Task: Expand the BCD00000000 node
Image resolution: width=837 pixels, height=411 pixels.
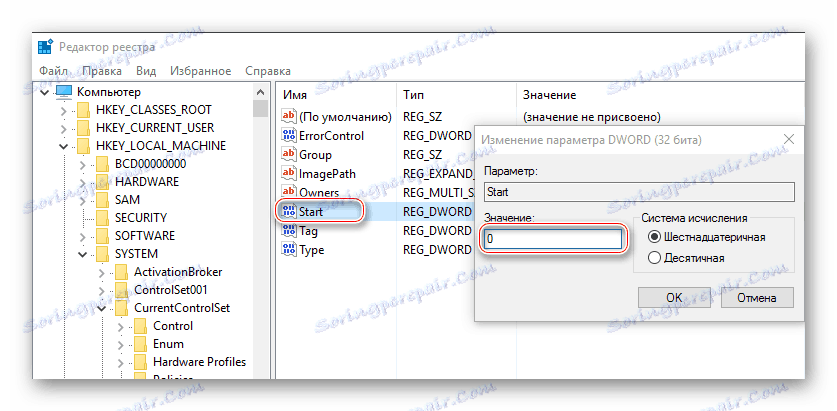Action: coord(83,165)
